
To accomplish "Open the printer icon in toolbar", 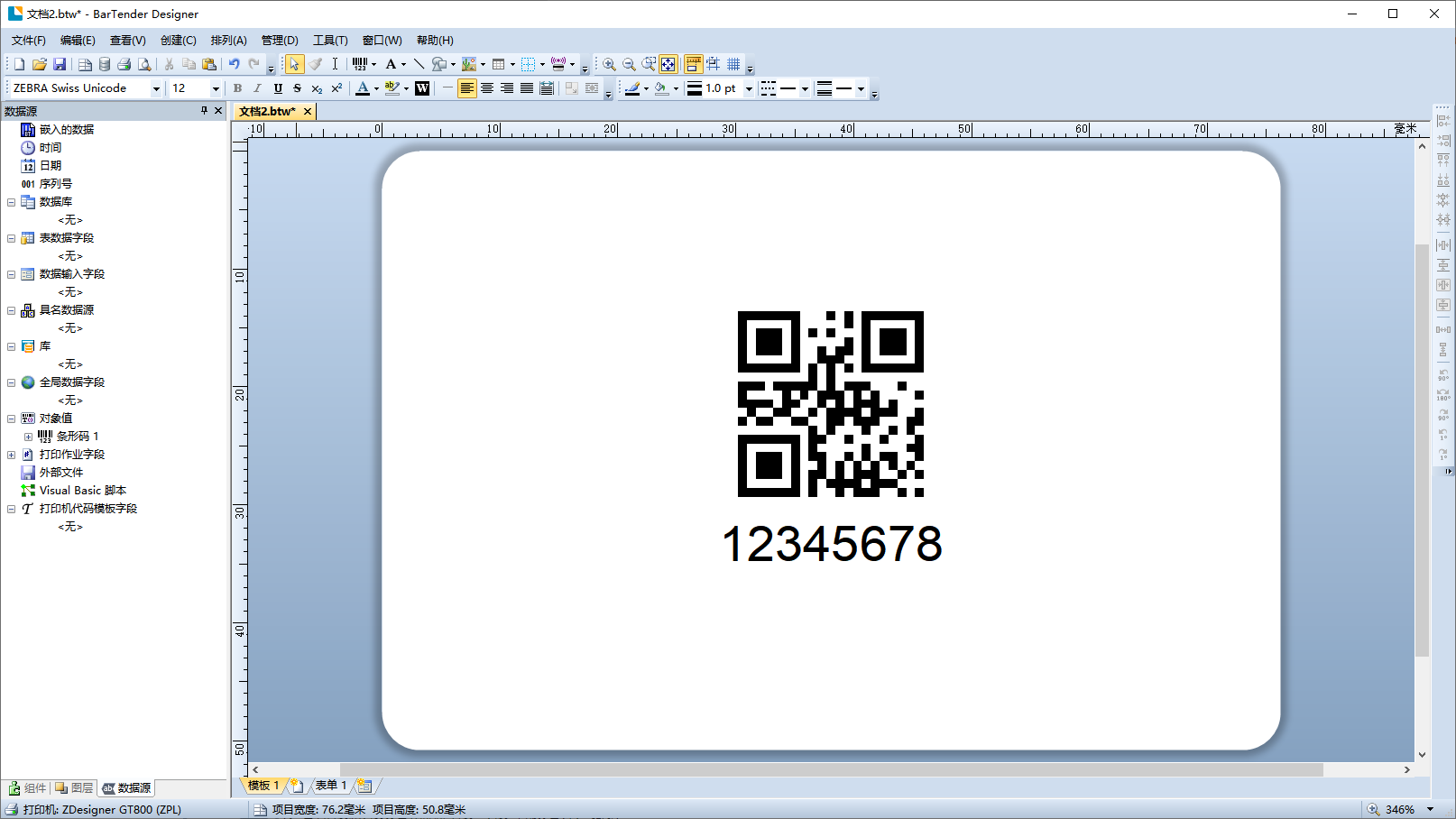I will 124,64.
